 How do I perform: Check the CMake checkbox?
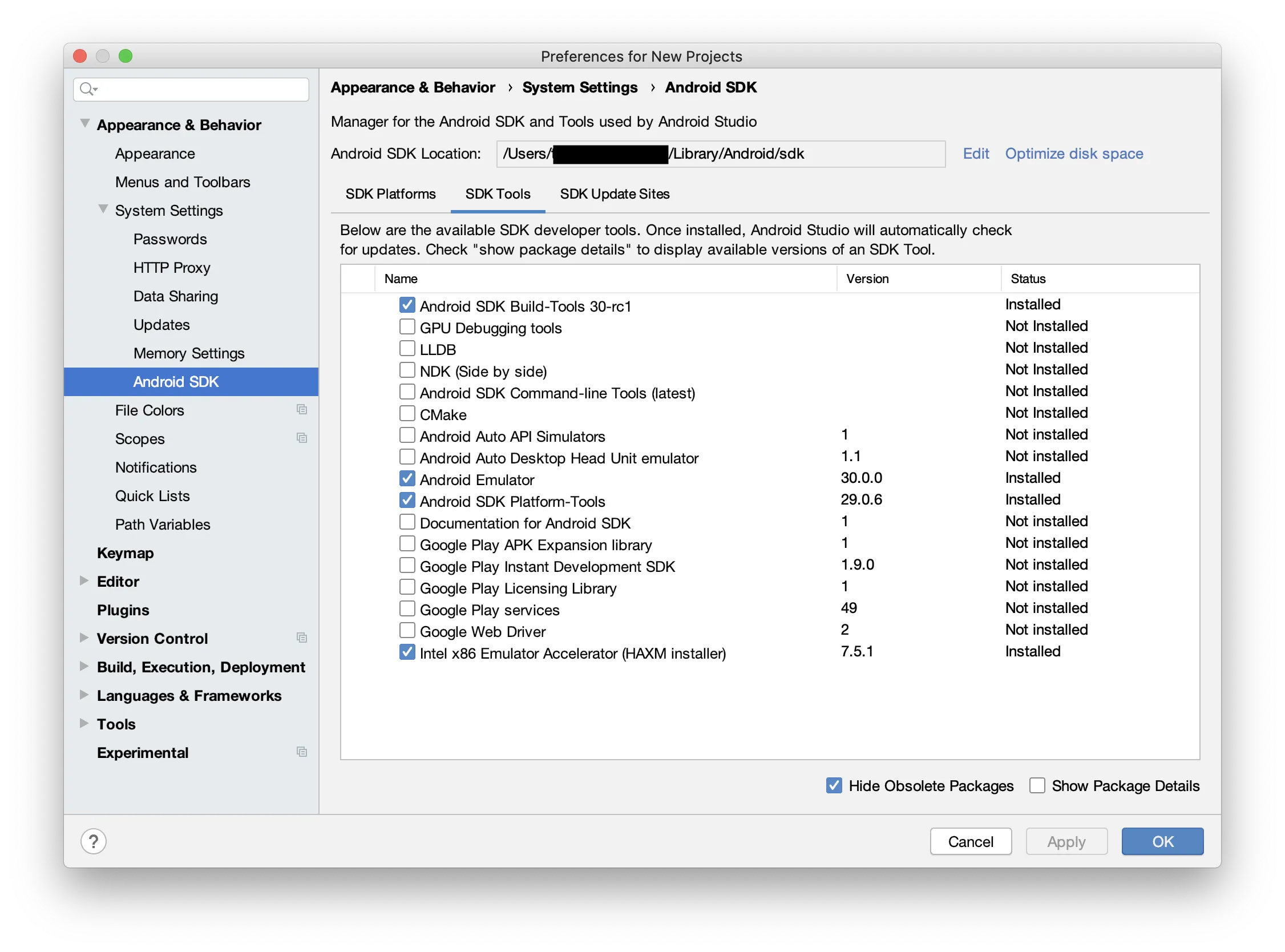[407, 413]
